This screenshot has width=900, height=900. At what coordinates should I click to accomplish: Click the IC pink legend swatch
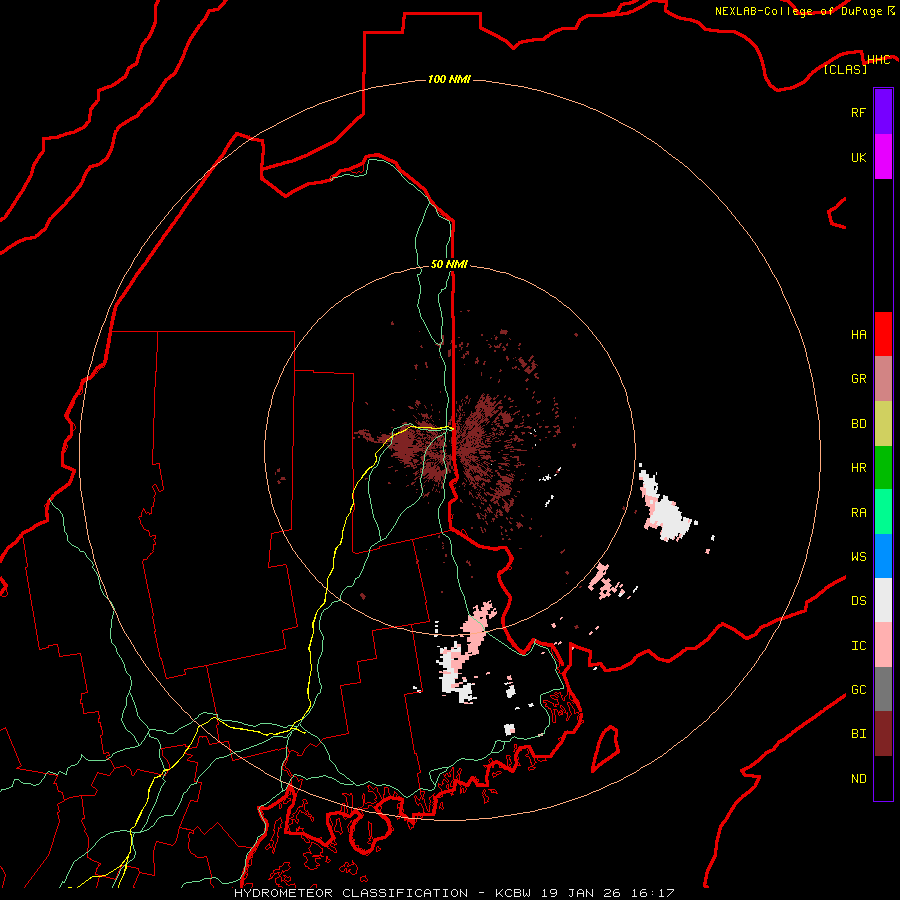(883, 645)
